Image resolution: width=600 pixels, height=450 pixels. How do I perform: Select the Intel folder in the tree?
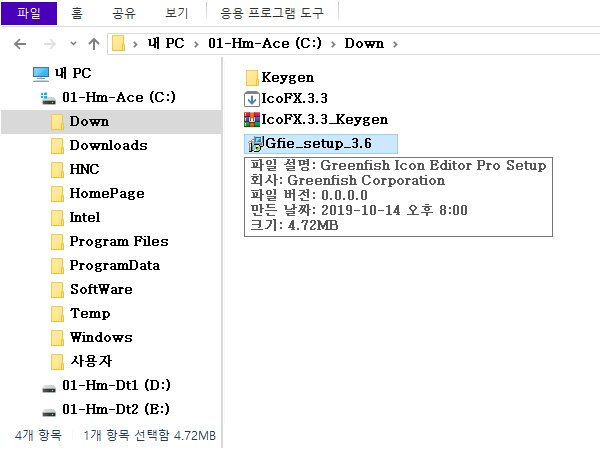(x=85, y=217)
